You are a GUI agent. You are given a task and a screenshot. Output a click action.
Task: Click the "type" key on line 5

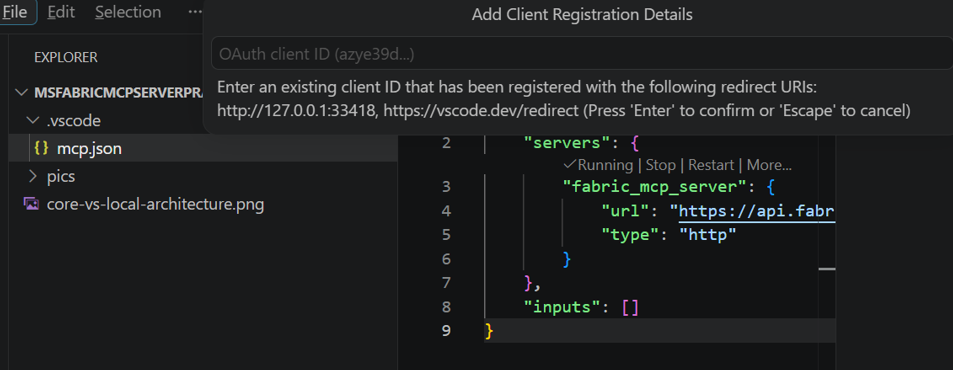point(630,235)
